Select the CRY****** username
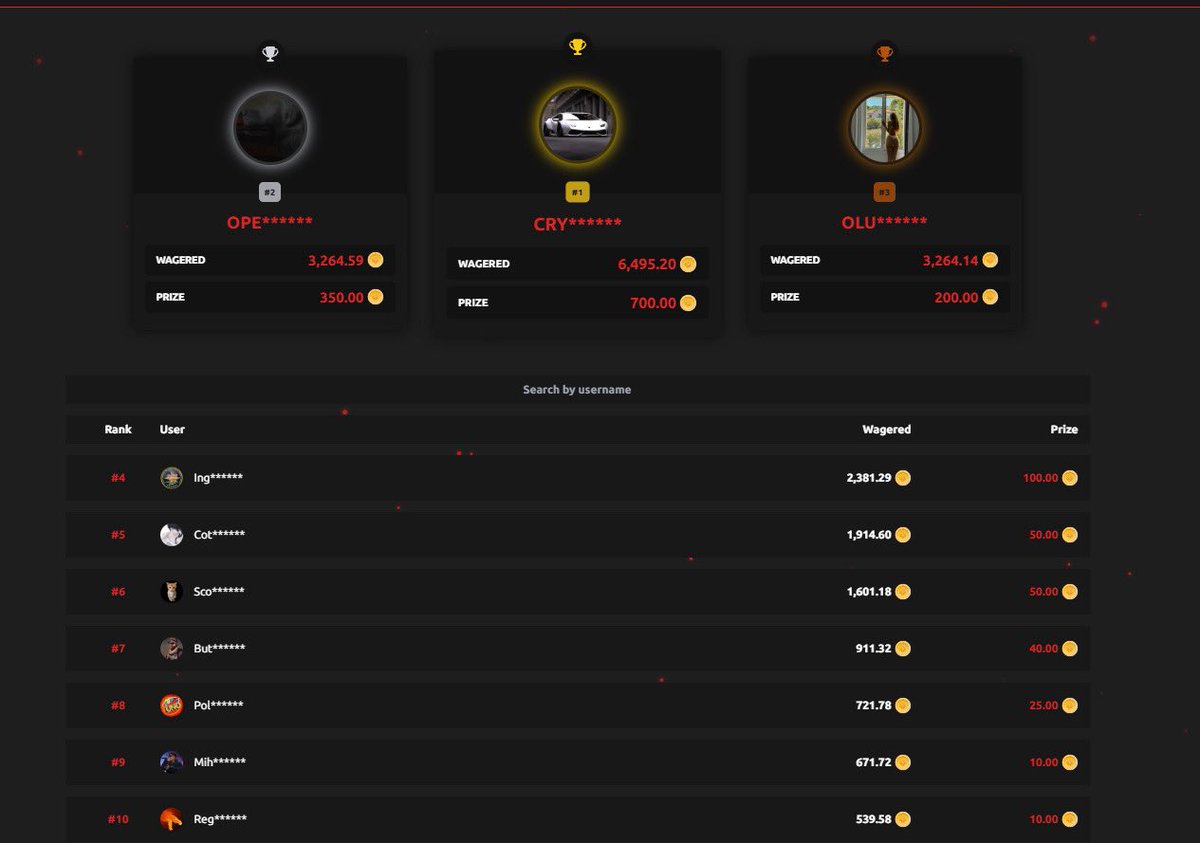This screenshot has height=843, width=1200. click(x=577, y=224)
